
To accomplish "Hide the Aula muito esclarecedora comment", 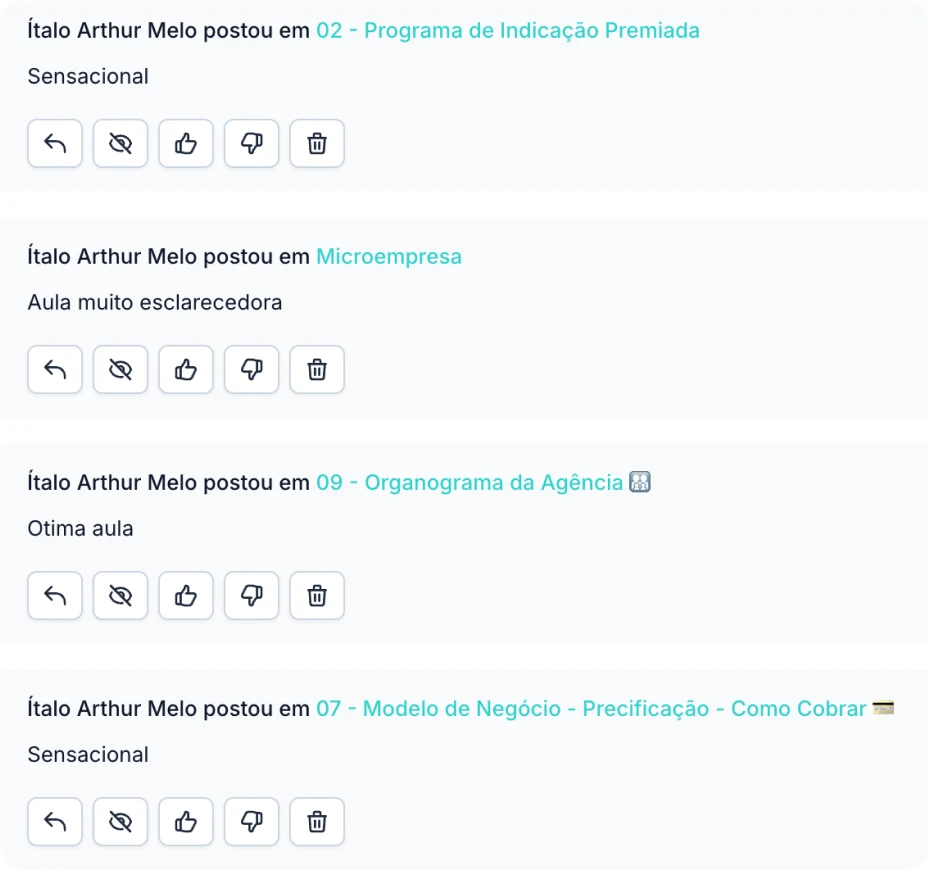I will pos(120,370).
